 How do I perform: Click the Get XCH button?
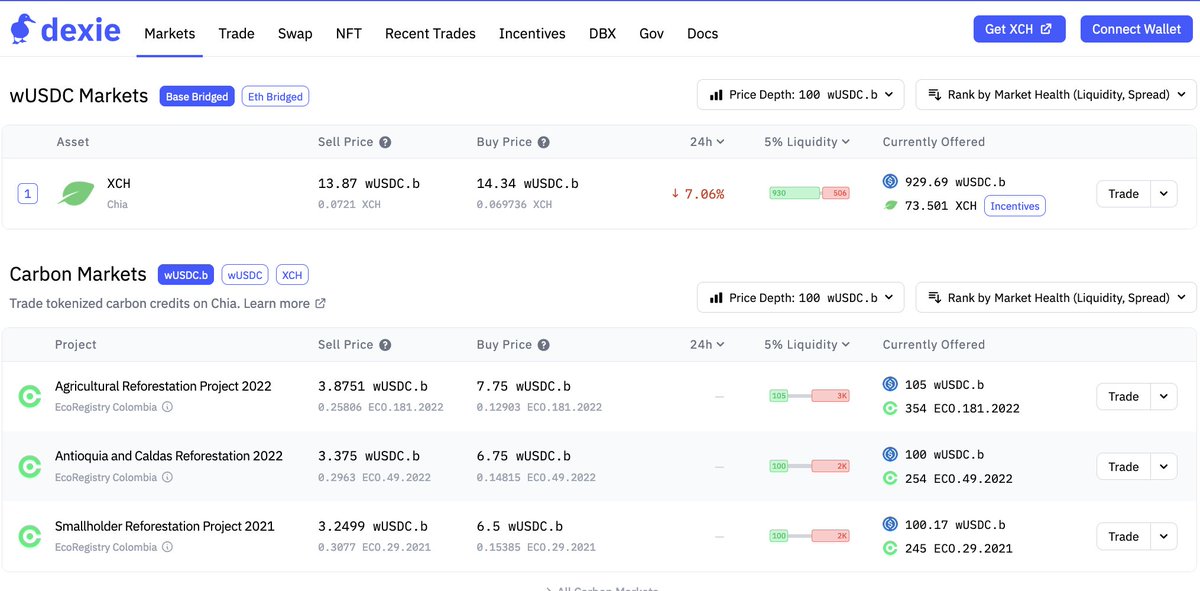pos(1019,29)
